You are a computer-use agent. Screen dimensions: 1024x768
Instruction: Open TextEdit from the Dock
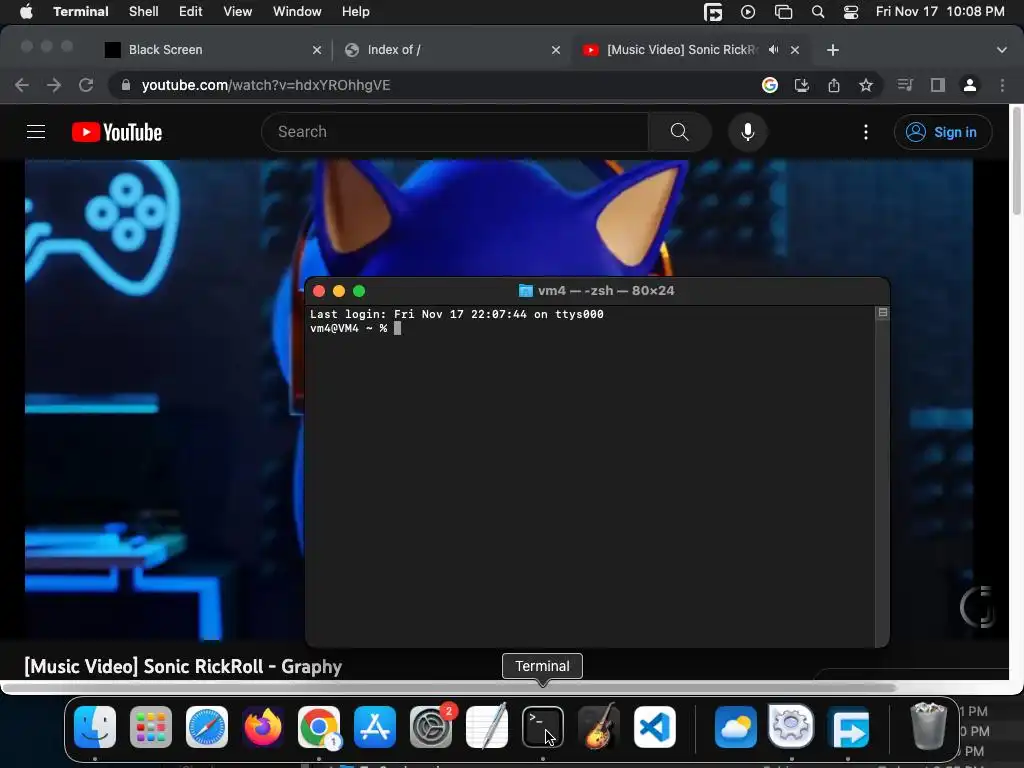tap(487, 727)
